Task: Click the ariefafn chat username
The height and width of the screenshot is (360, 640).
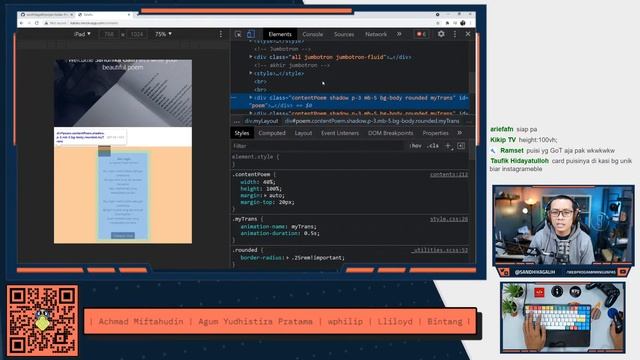Action: coord(501,129)
